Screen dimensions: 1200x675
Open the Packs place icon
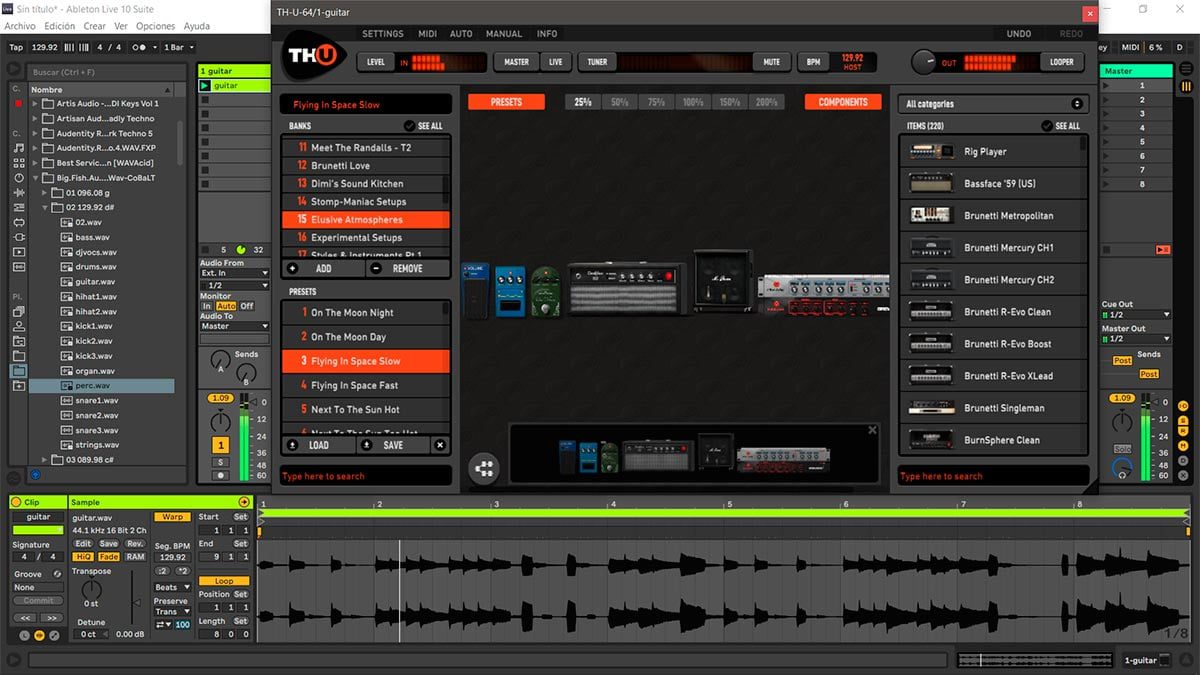pyautogui.click(x=18, y=311)
